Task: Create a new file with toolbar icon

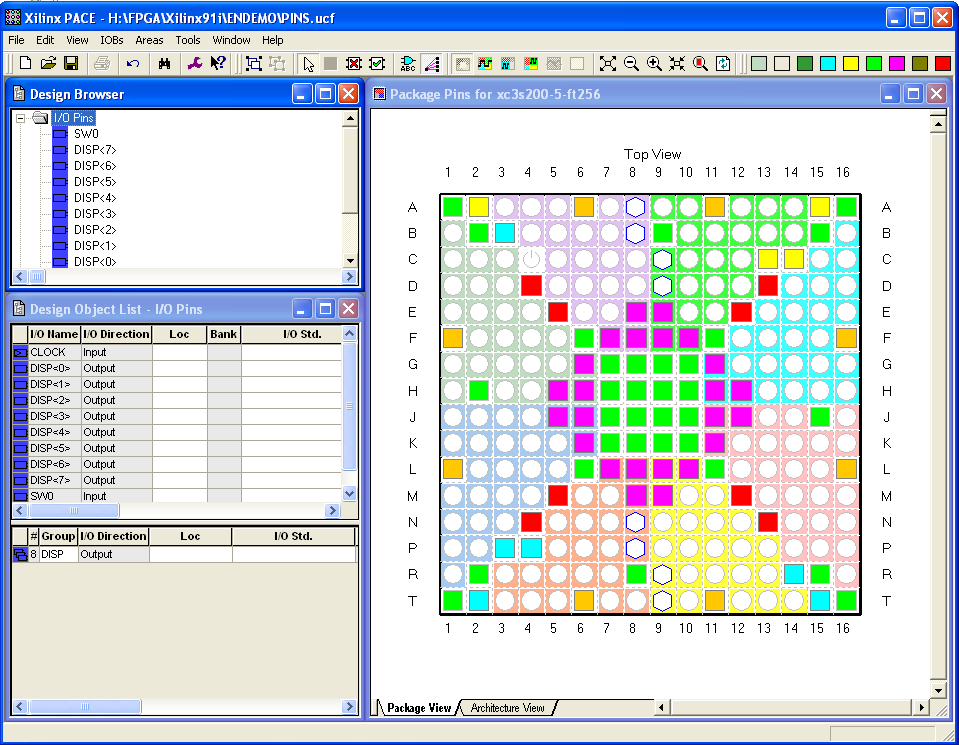Action: click(x=26, y=63)
